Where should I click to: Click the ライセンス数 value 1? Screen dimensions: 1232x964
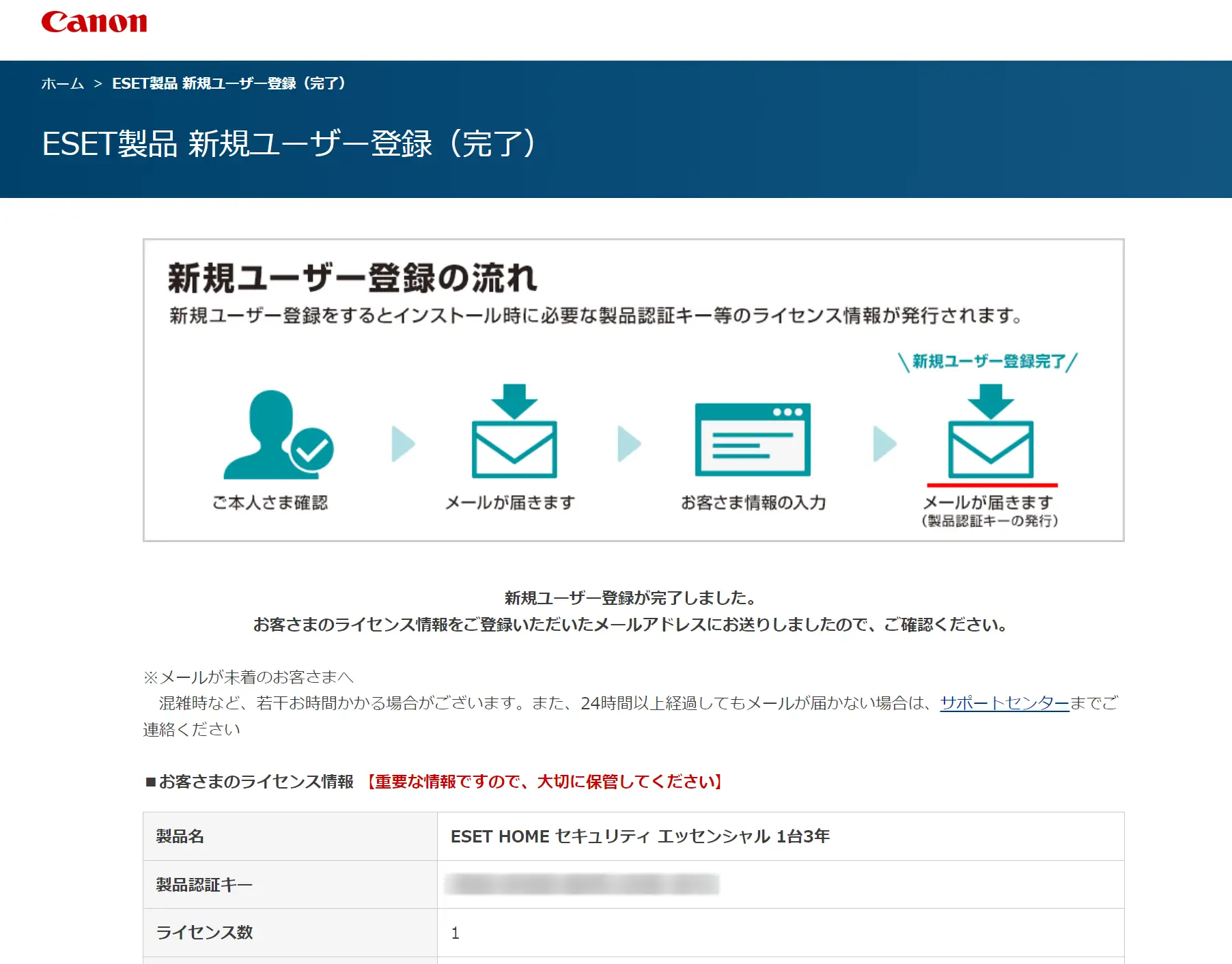pos(456,933)
